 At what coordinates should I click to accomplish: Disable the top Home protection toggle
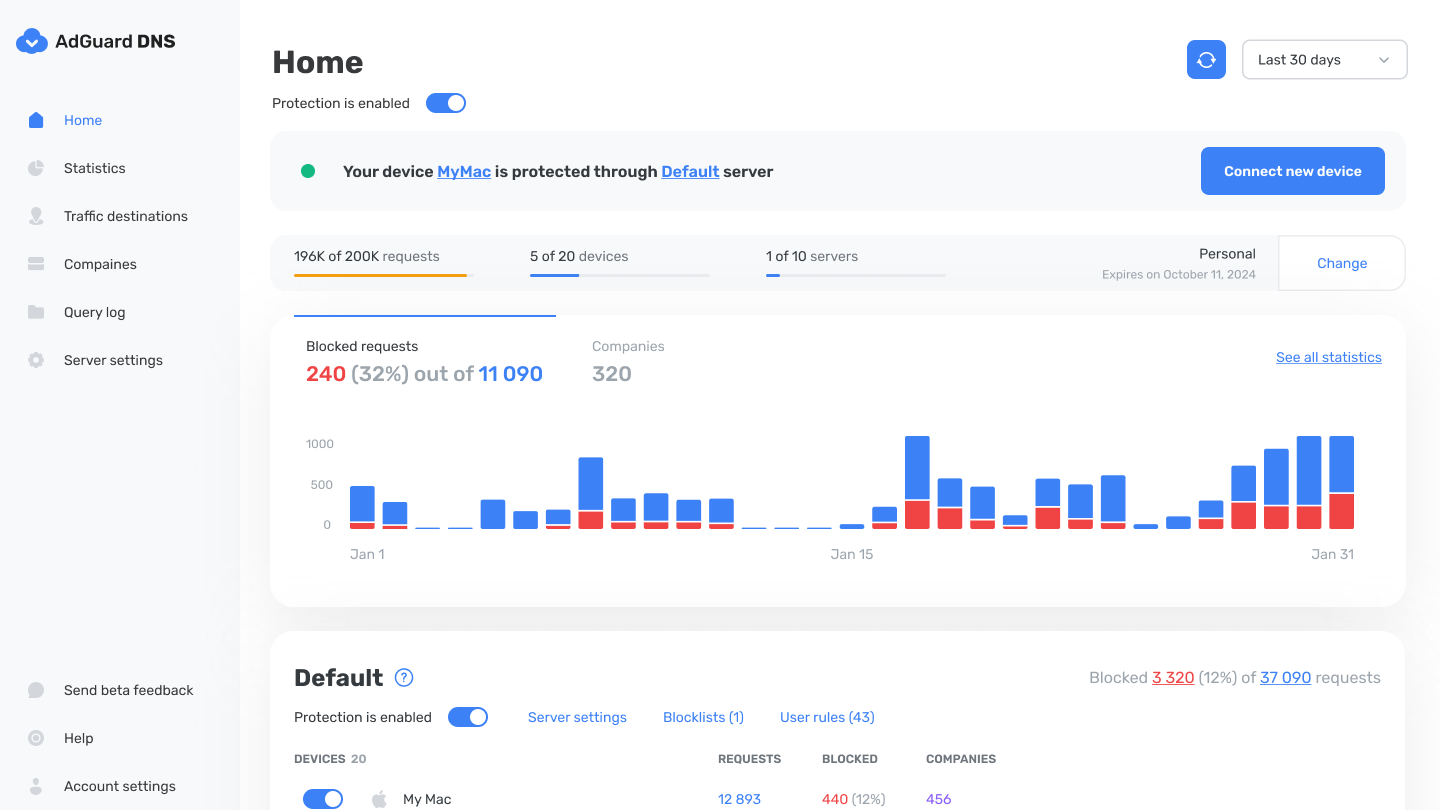tap(446, 103)
